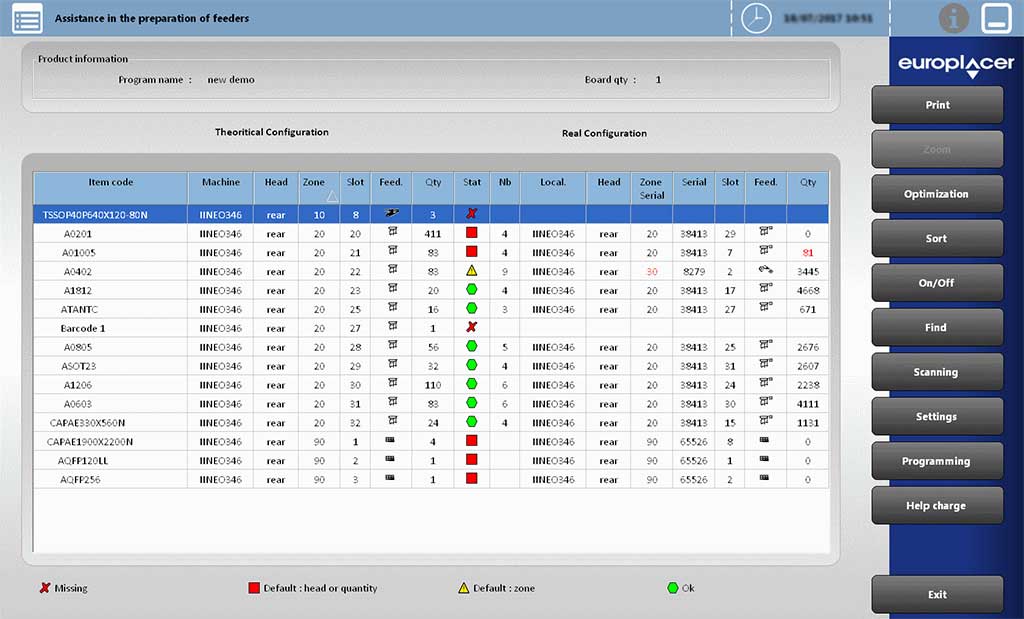
Task: Click the feeder icon in A0201 row
Action: [x=391, y=233]
